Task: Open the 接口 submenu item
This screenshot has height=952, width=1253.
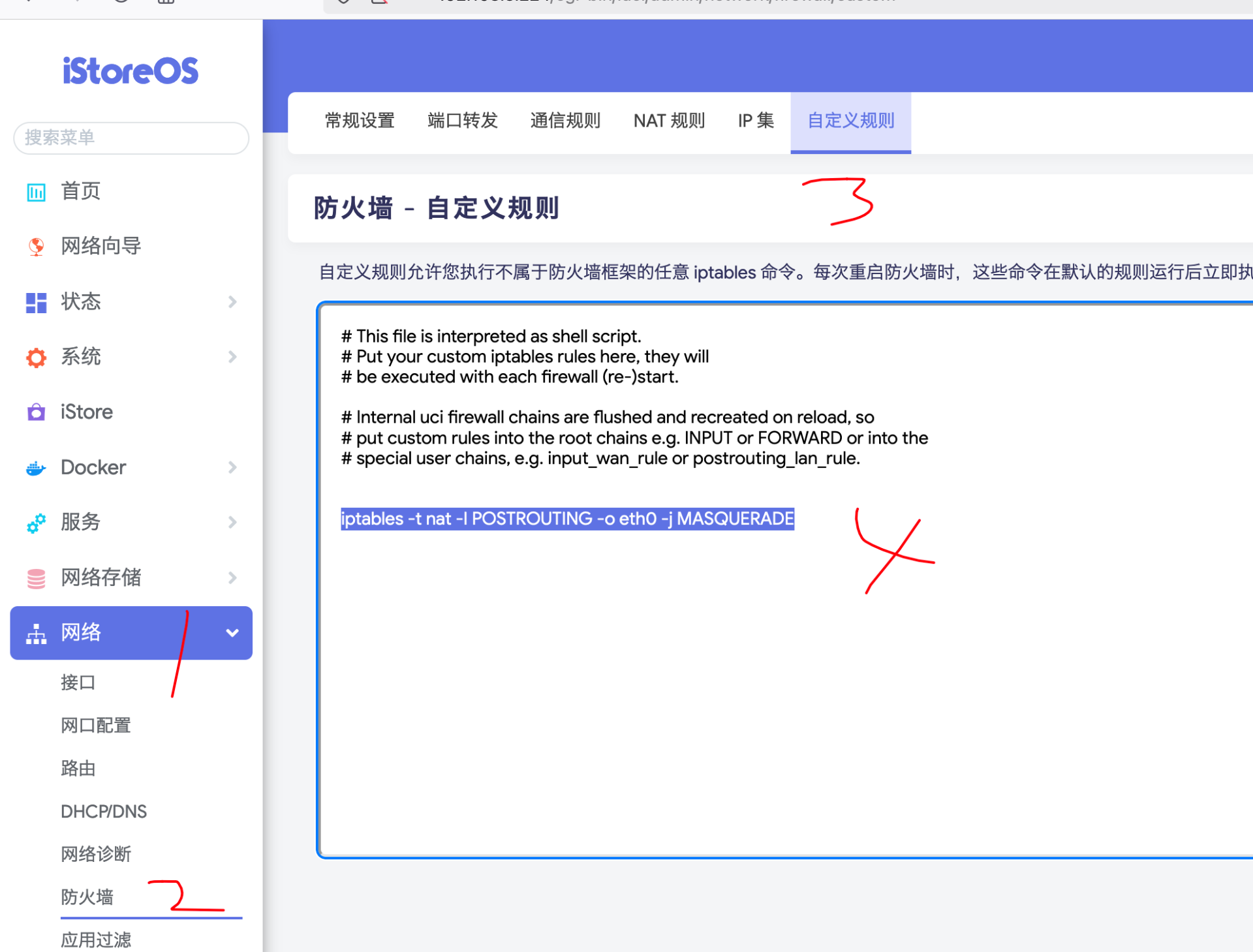Action: coord(78,683)
